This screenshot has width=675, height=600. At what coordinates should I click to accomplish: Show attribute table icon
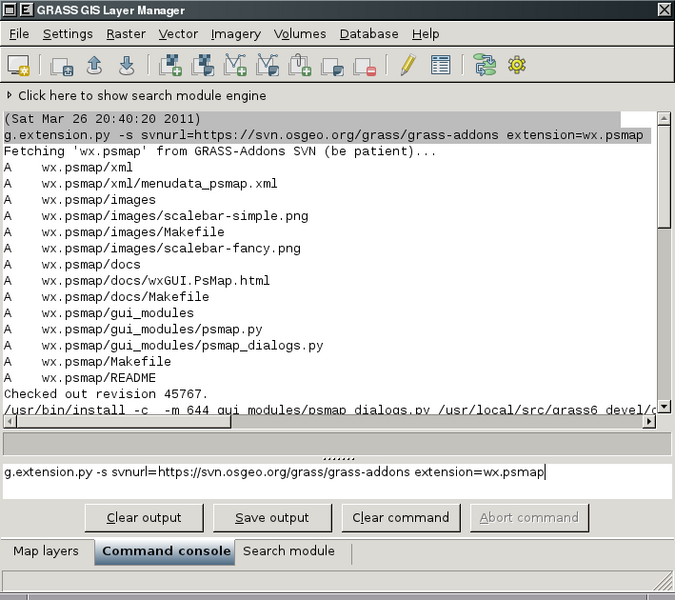point(440,65)
